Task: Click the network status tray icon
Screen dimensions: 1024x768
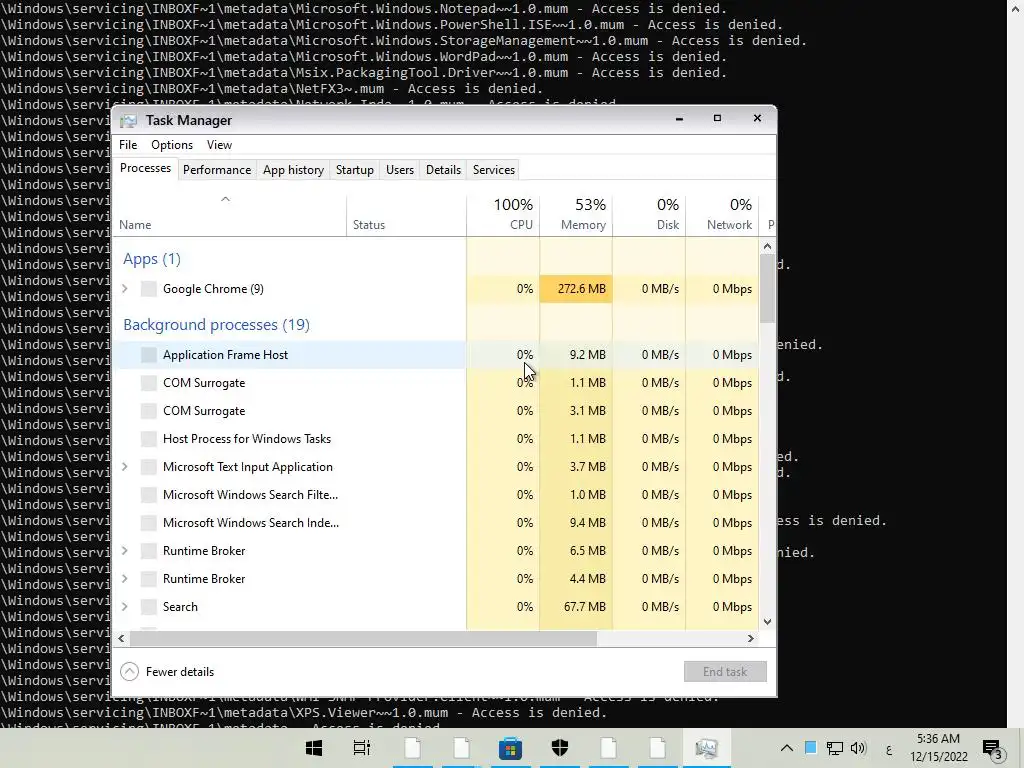Action: pyautogui.click(x=834, y=748)
